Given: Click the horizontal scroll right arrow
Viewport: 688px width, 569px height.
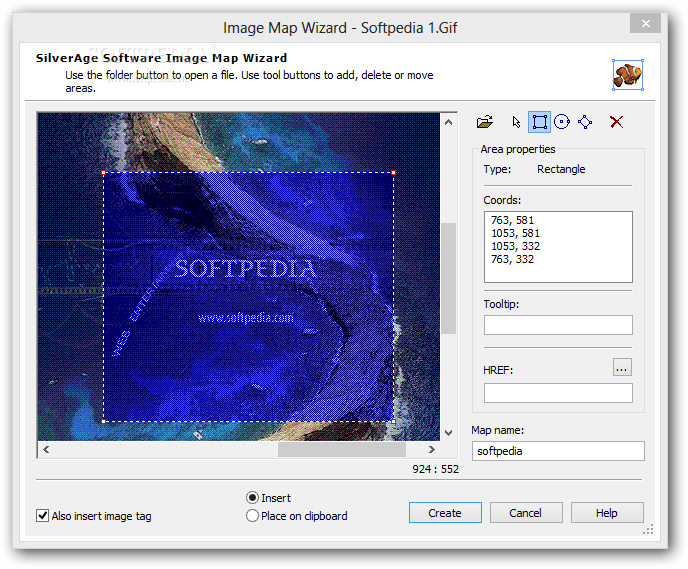Looking at the screenshot, I should [432, 449].
